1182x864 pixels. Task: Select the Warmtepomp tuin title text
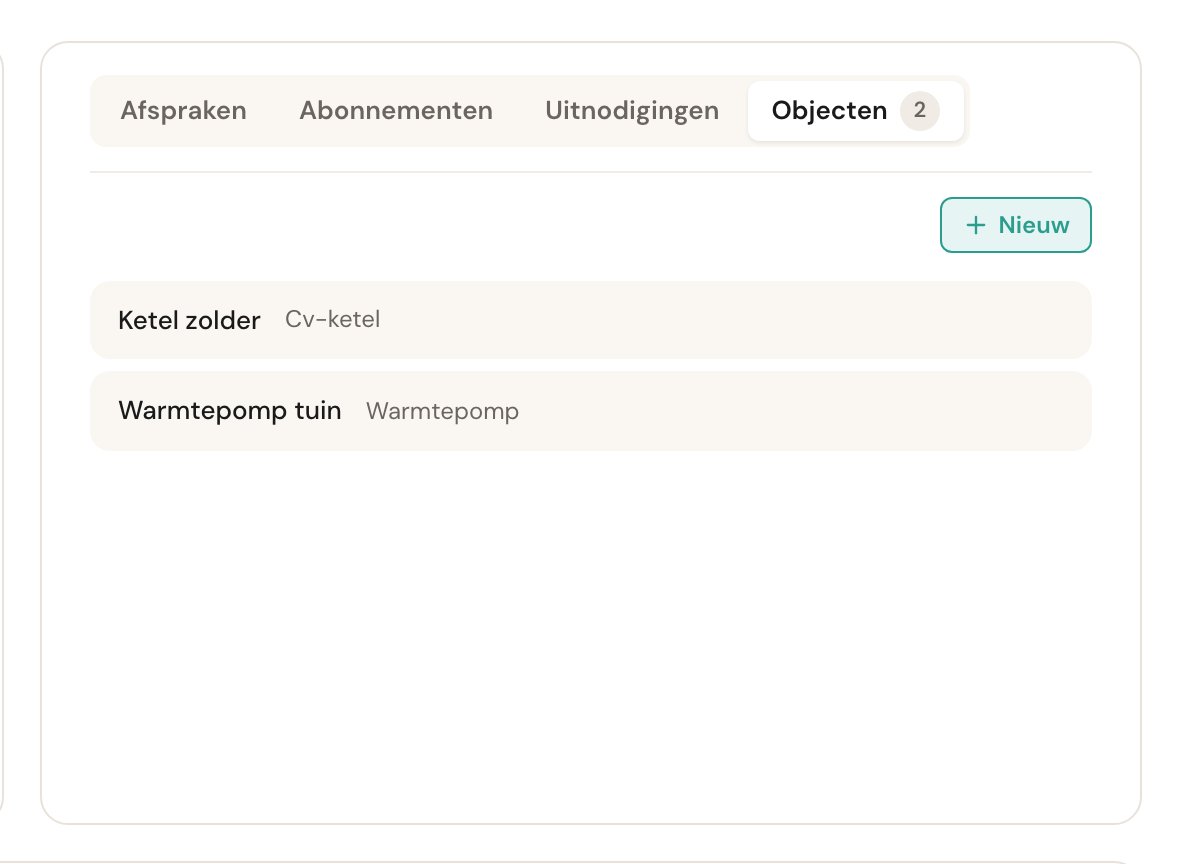tap(230, 411)
